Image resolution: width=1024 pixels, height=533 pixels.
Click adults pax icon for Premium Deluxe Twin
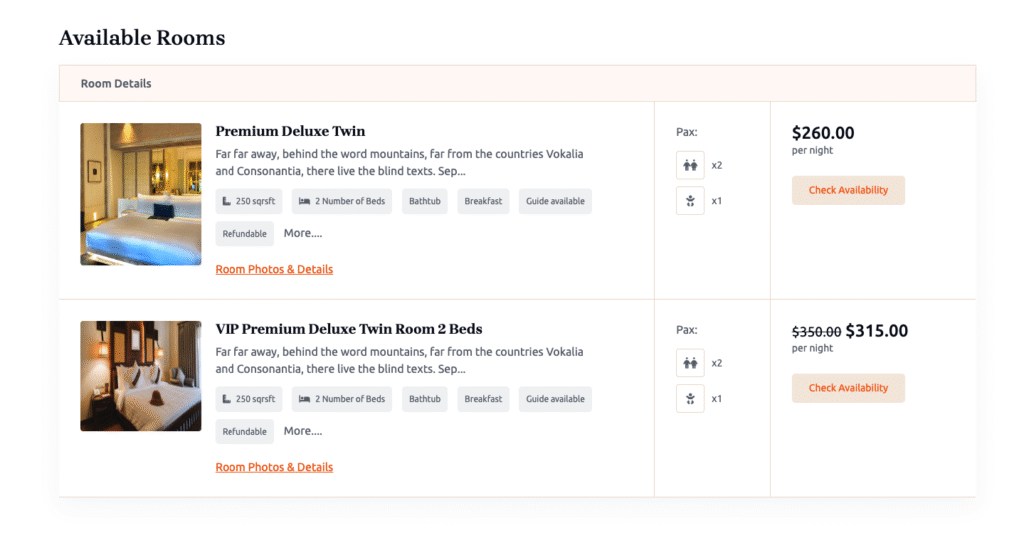point(690,165)
